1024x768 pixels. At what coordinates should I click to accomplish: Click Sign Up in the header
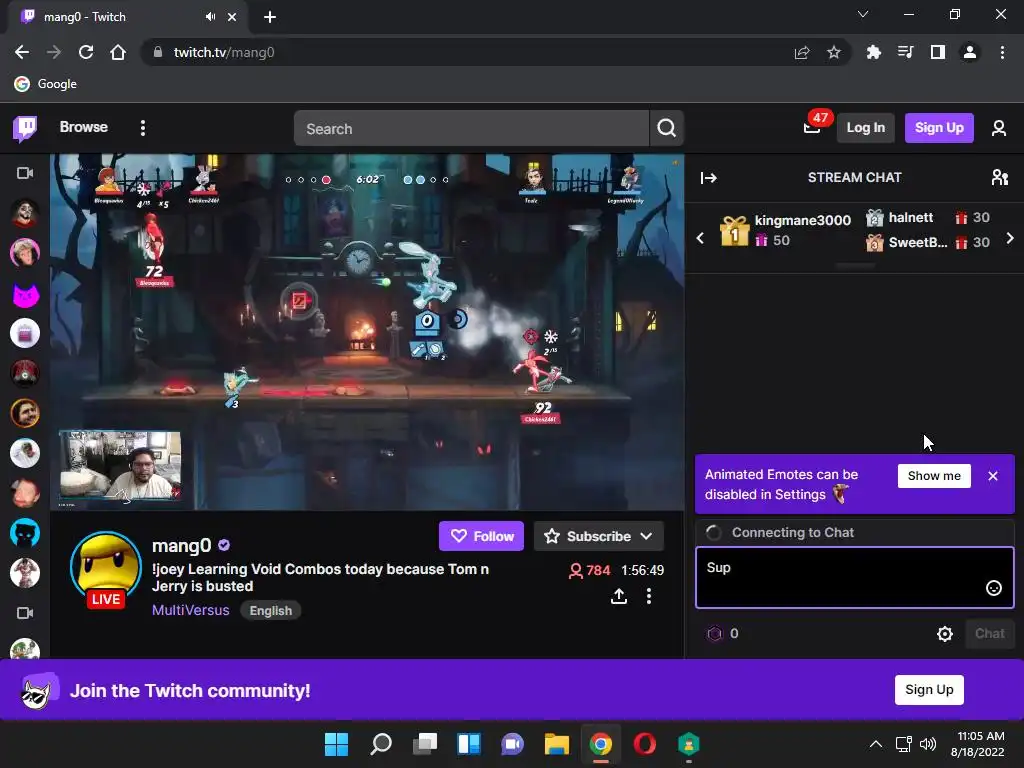click(938, 128)
